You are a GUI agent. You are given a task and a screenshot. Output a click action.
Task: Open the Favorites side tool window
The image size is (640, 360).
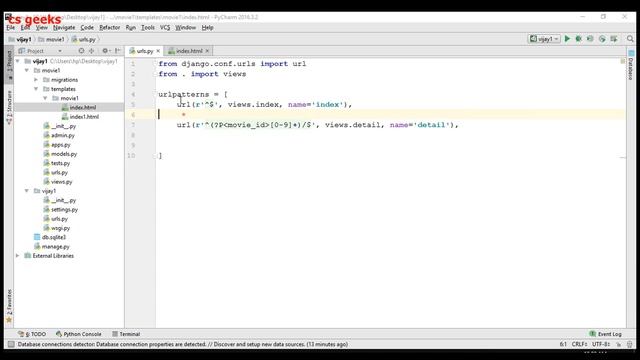click(9, 306)
